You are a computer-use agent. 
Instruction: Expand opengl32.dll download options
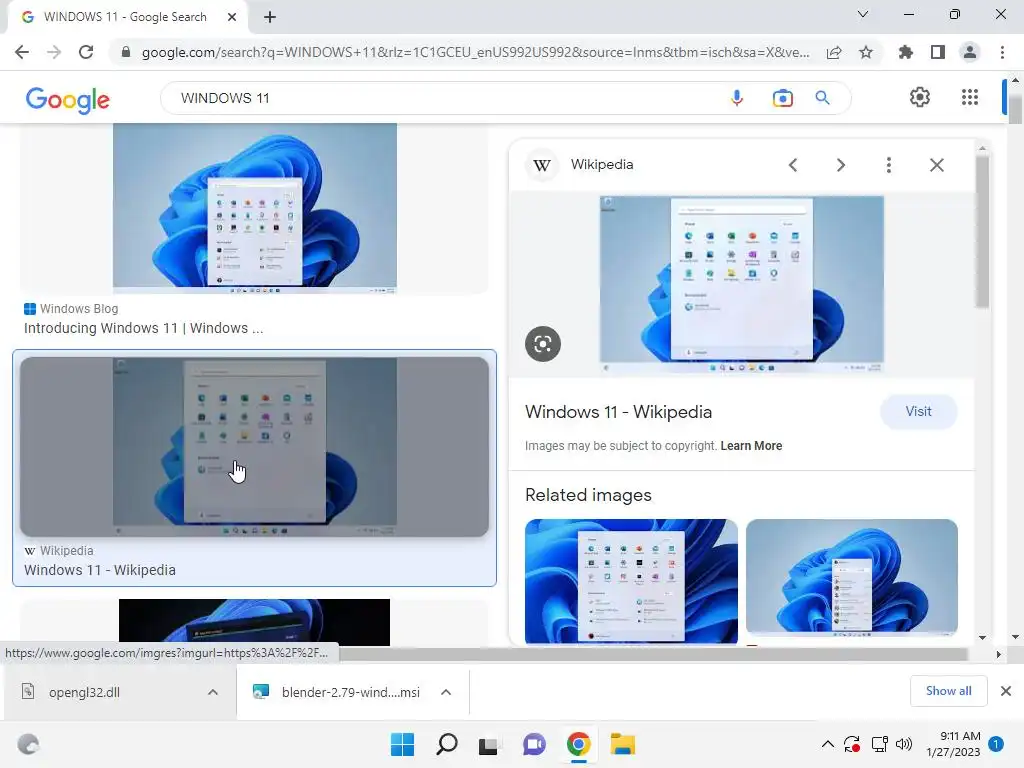tap(213, 692)
